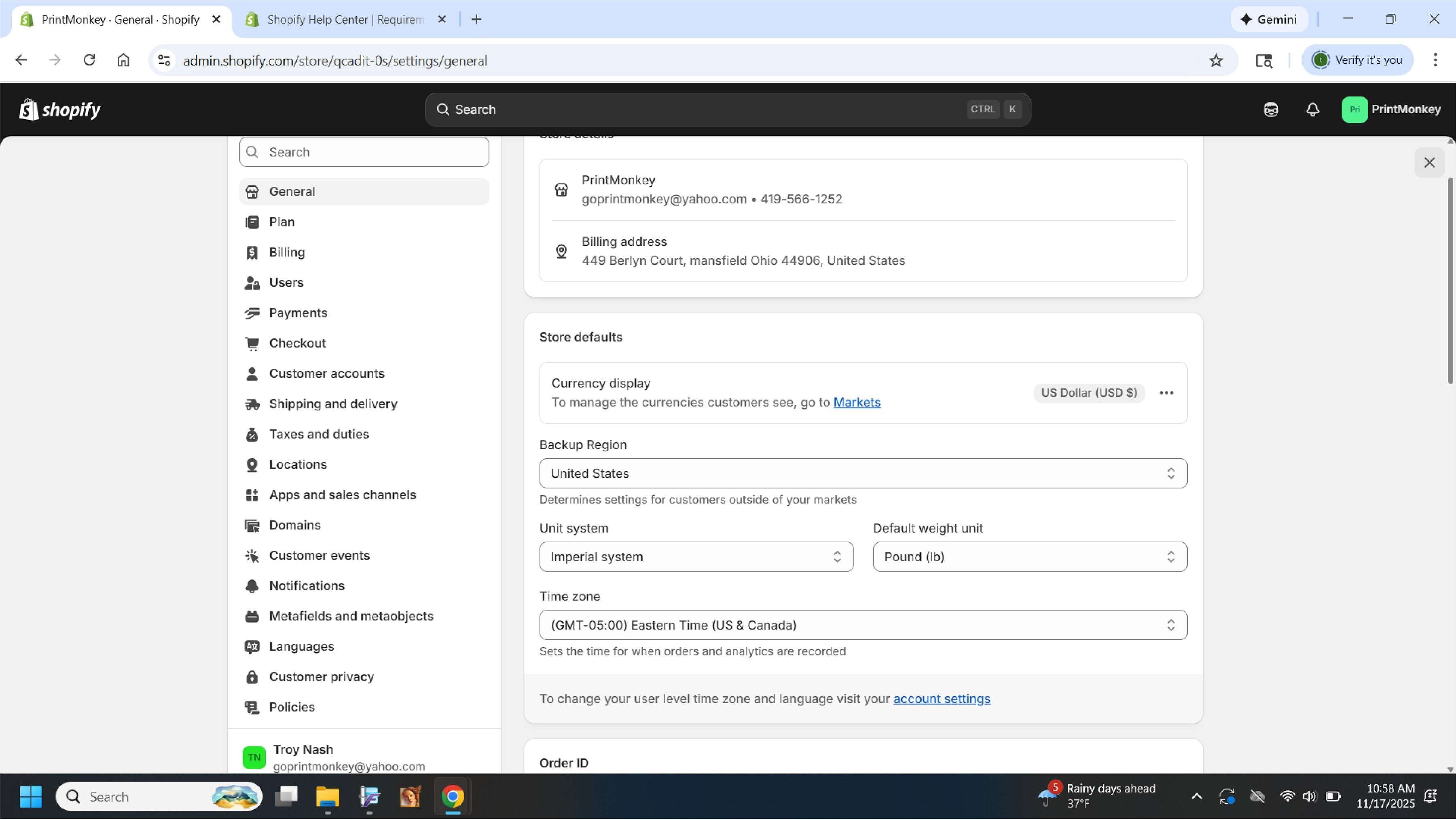1456x820 pixels.
Task: Open File Explorer from the taskbar
Action: pos(327,797)
